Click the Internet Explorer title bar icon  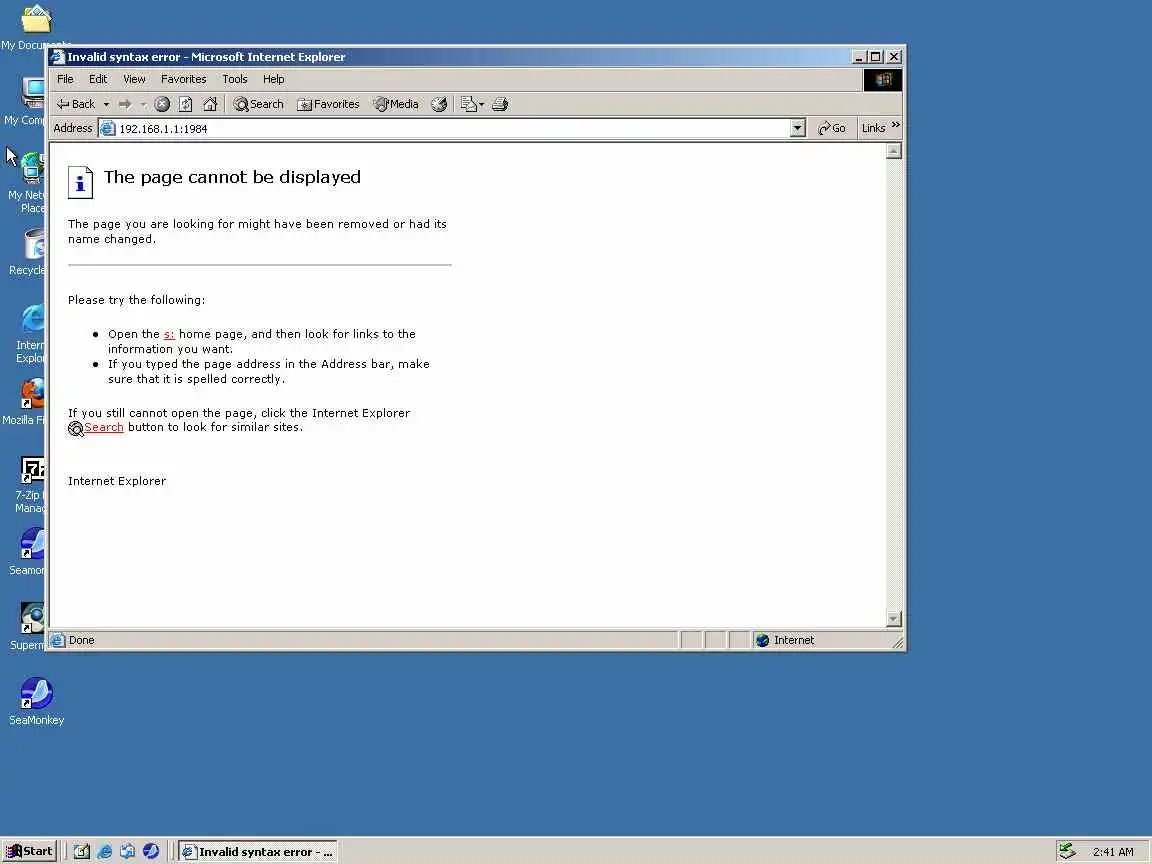click(58, 57)
